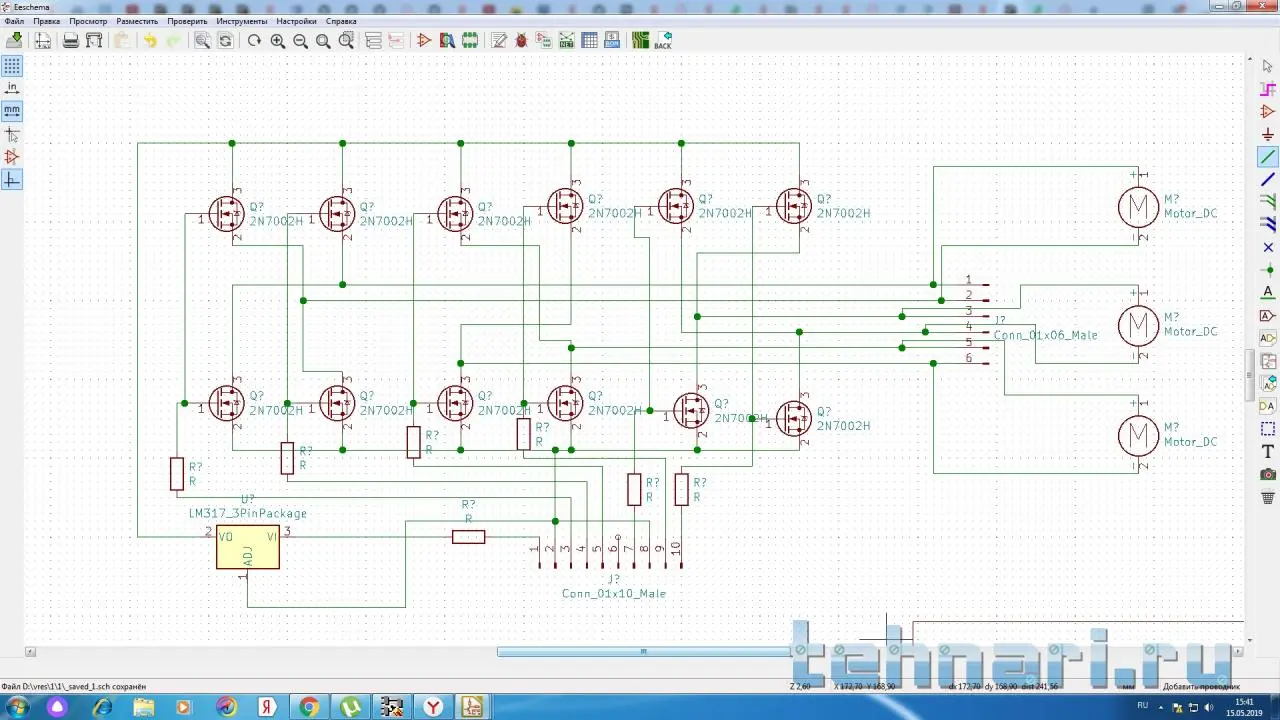
Task: Select the Place junction tool
Action: pyautogui.click(x=1268, y=270)
